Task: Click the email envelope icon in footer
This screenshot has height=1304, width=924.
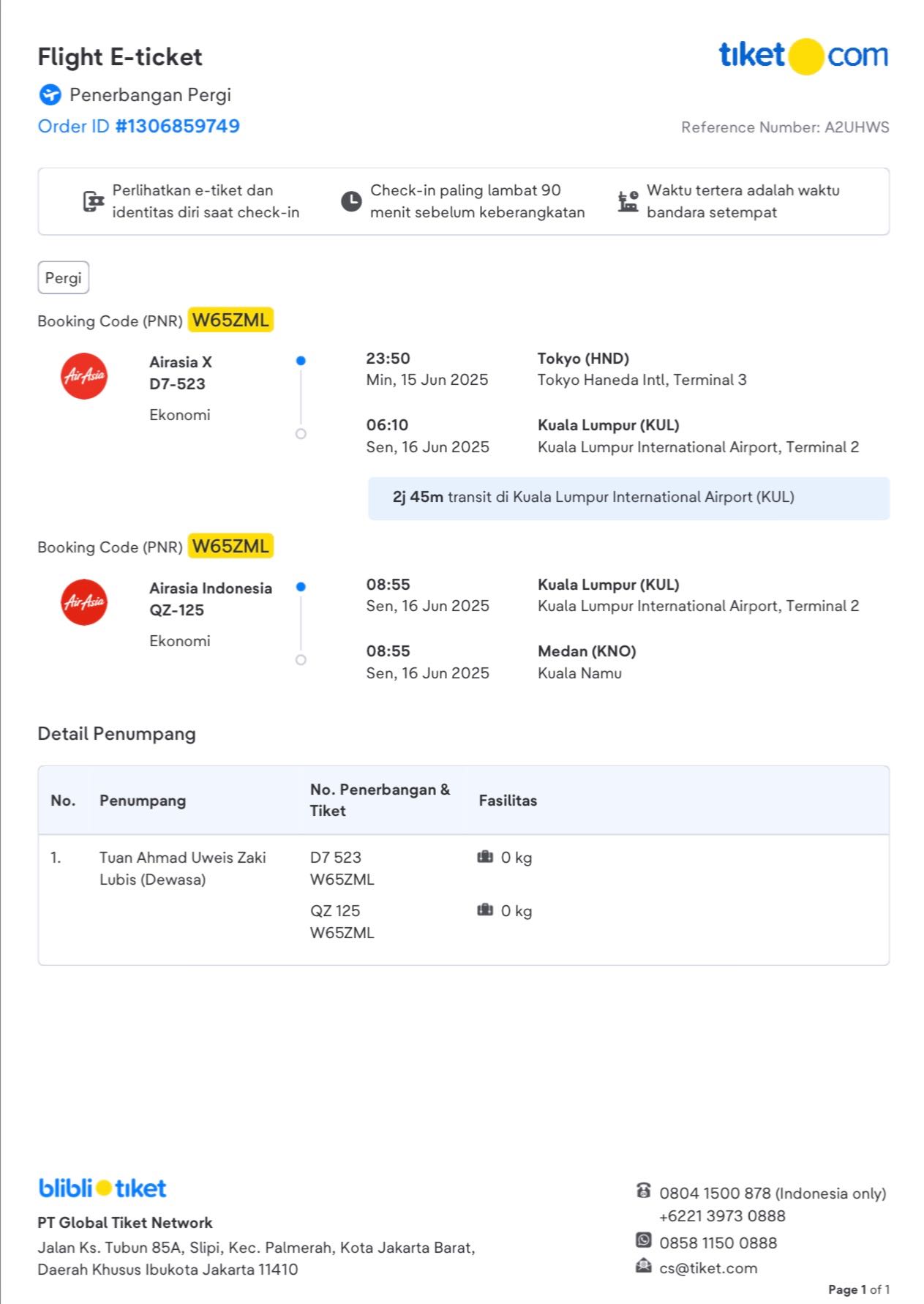Action: pos(643,1266)
